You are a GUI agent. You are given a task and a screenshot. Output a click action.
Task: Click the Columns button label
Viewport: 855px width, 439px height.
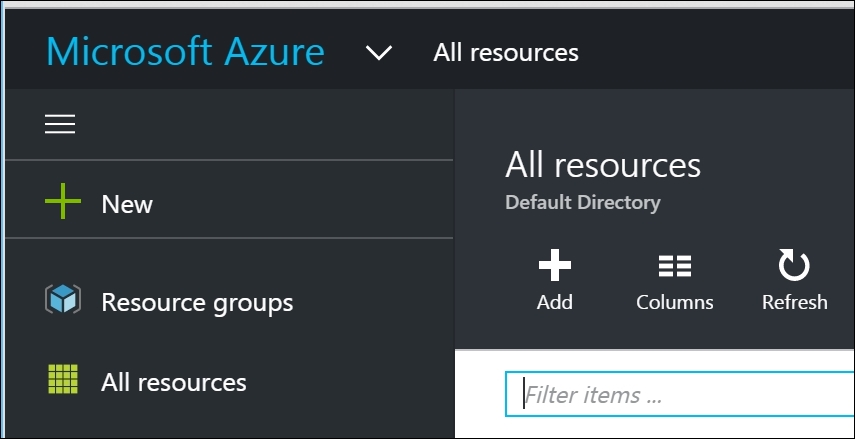675,302
